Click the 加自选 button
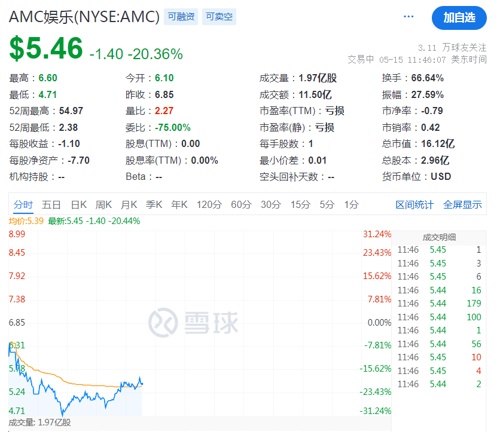 (x=459, y=18)
